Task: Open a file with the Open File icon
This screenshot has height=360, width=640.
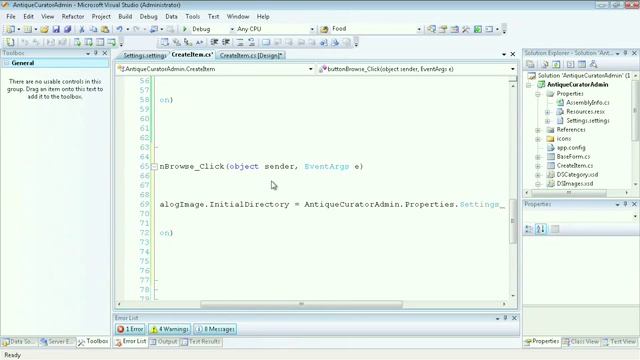Action: 44,29
